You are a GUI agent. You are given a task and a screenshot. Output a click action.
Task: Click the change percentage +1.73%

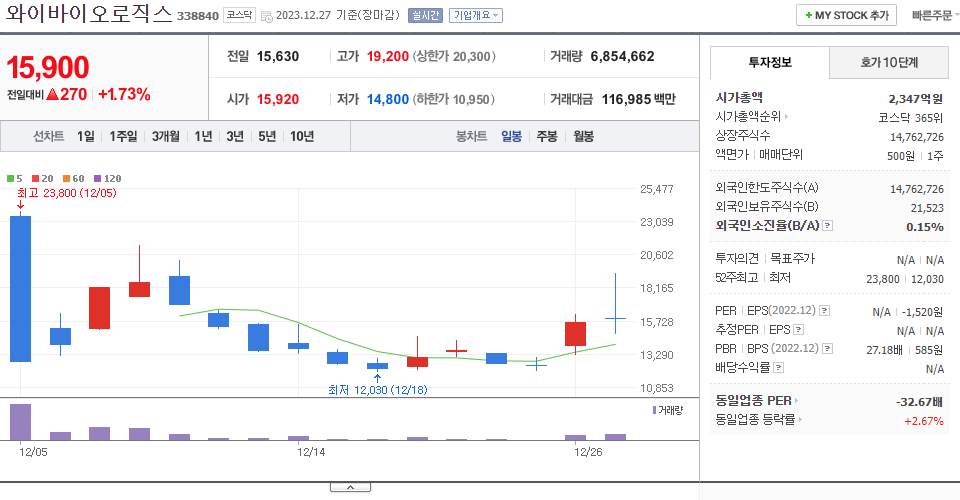click(124, 94)
